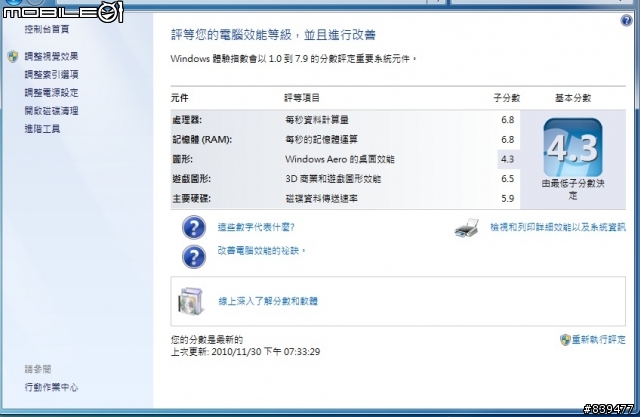Viewport: 640px width, 417px height.
Task: Select the 處理器 row label
Action: pos(187,120)
